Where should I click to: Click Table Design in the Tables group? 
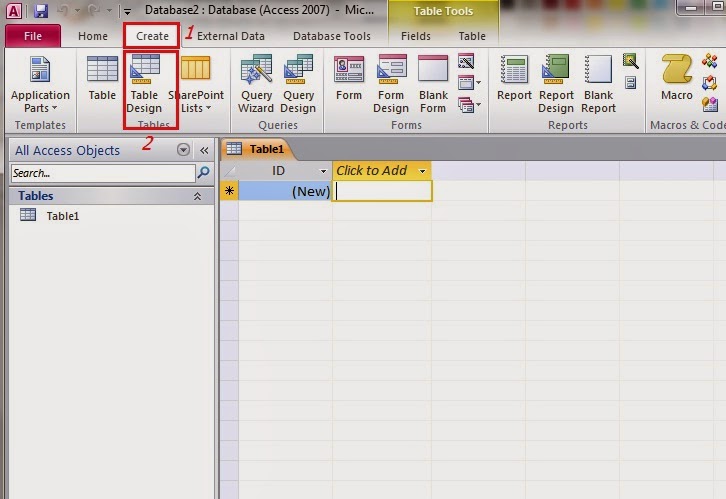pos(144,84)
